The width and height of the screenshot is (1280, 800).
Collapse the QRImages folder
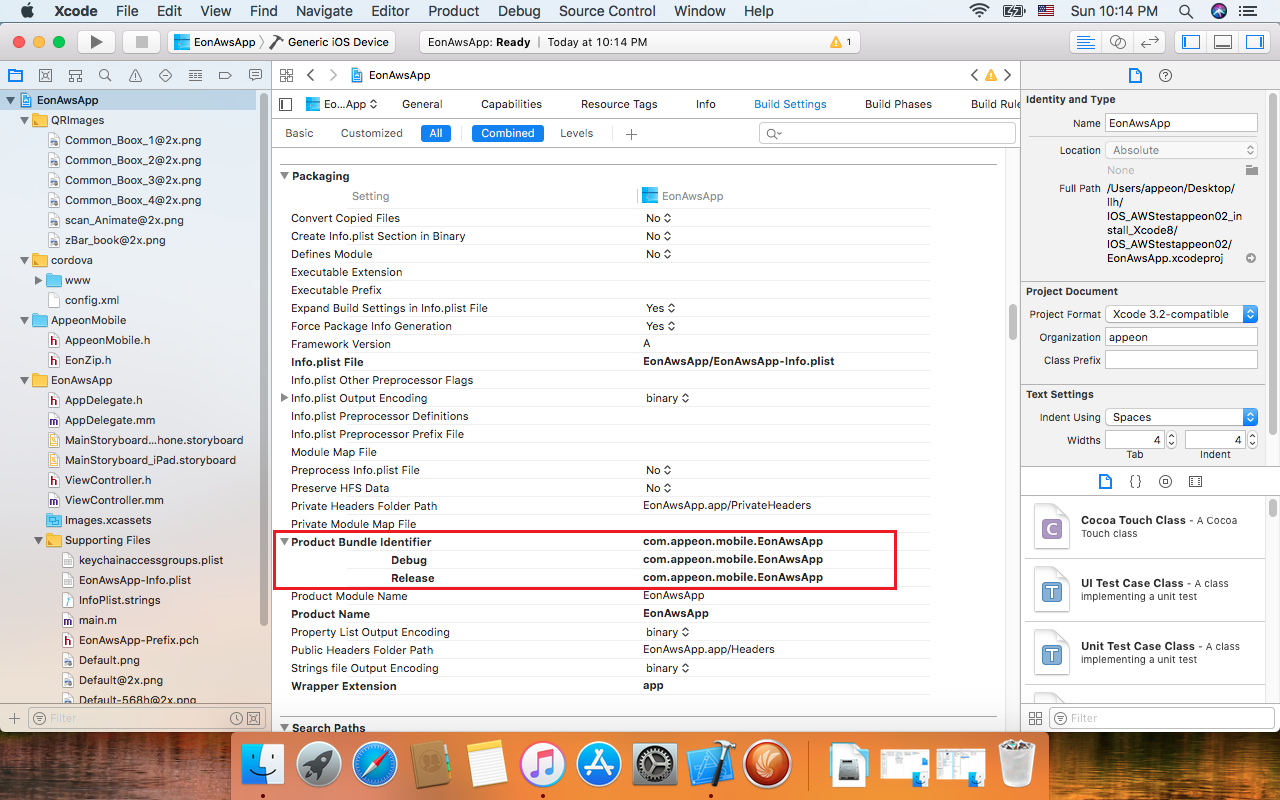point(24,120)
